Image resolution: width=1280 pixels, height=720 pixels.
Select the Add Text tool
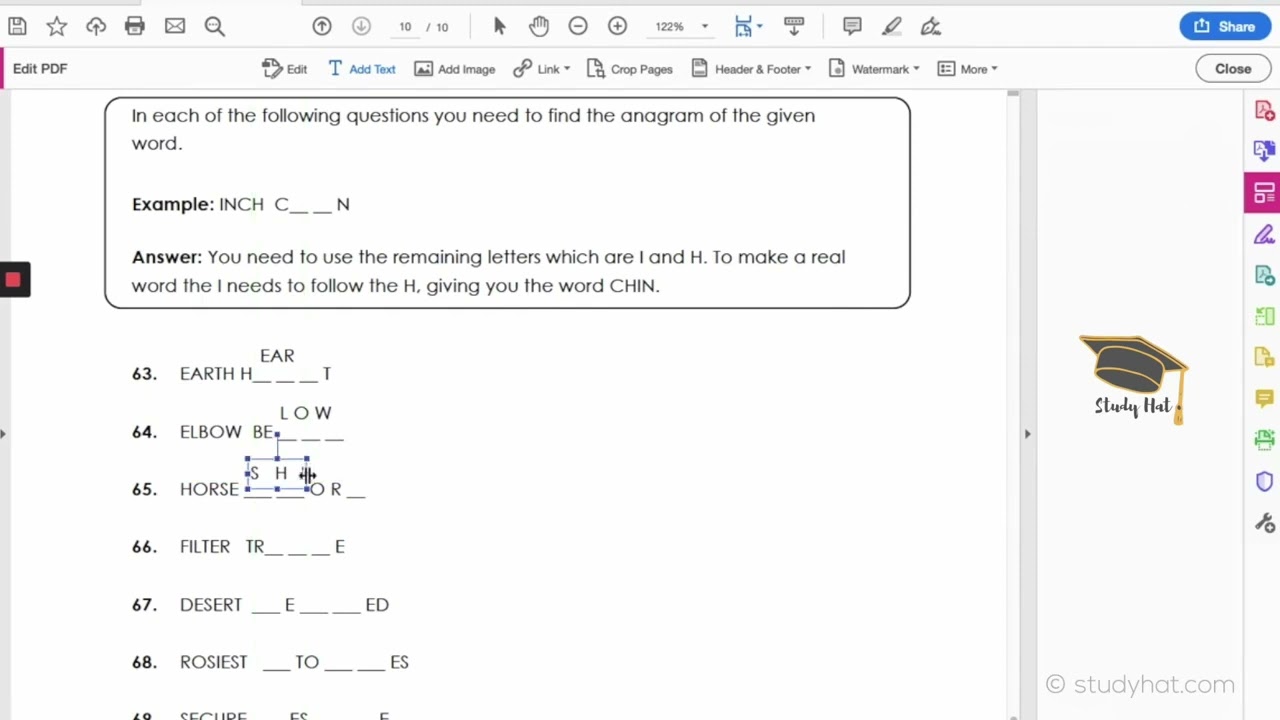pyautogui.click(x=361, y=69)
